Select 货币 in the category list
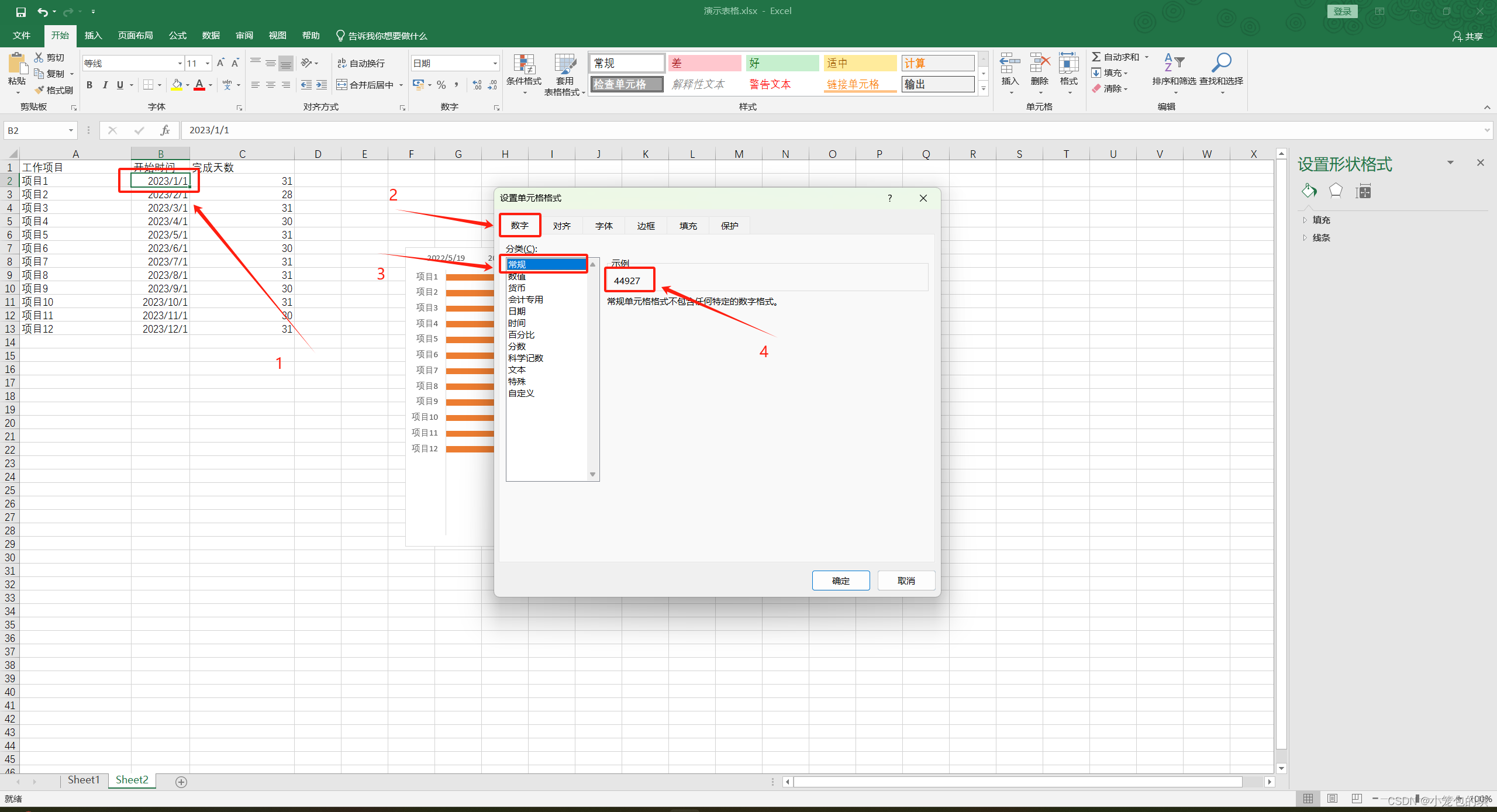This screenshot has width=1497, height=812. [x=517, y=288]
